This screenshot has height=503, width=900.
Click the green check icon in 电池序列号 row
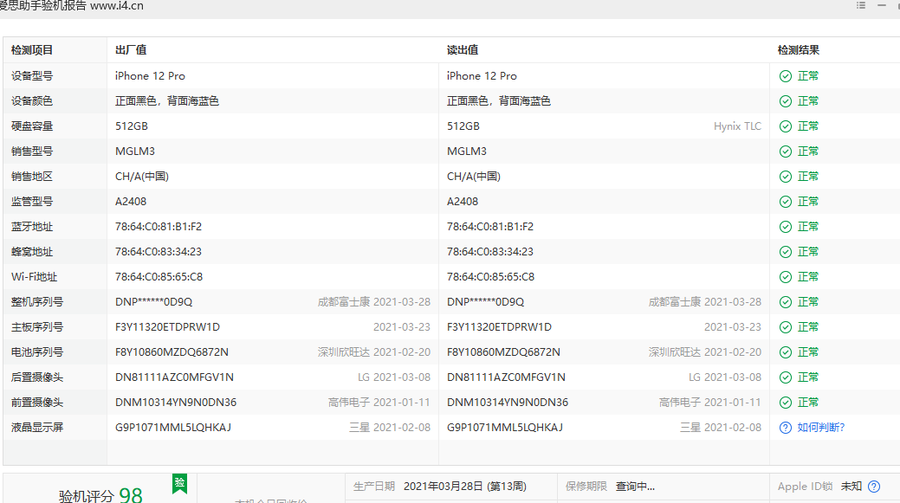pos(785,353)
